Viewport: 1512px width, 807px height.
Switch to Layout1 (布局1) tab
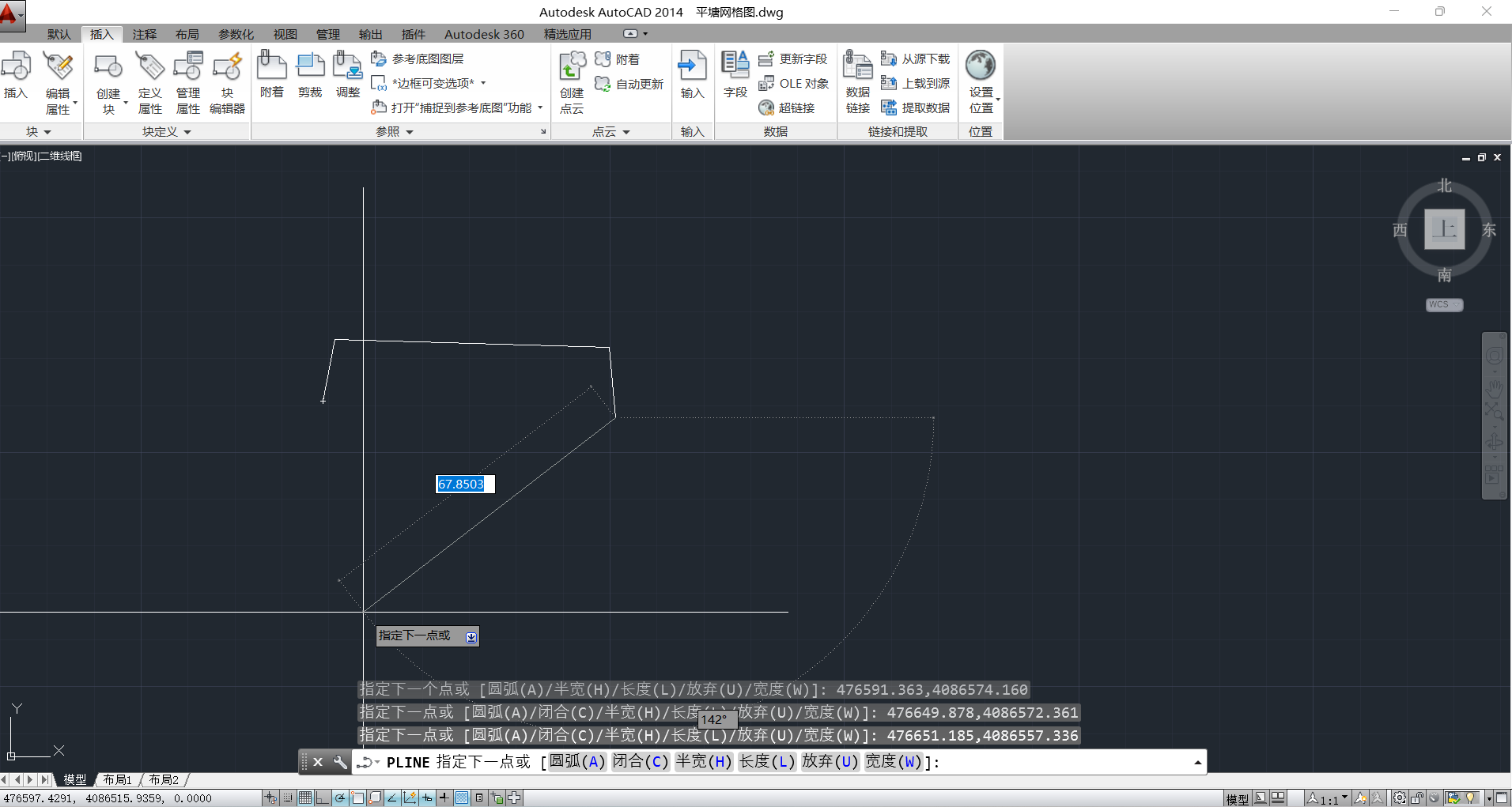(x=117, y=779)
